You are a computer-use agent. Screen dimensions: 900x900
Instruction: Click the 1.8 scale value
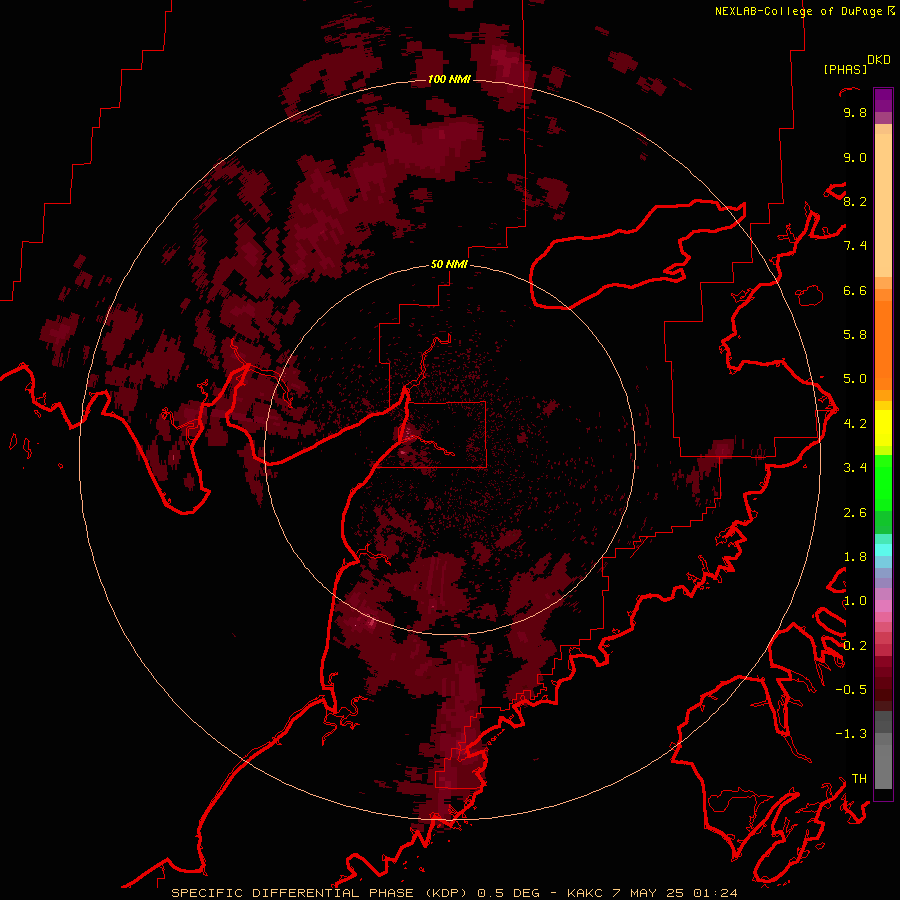855,557
